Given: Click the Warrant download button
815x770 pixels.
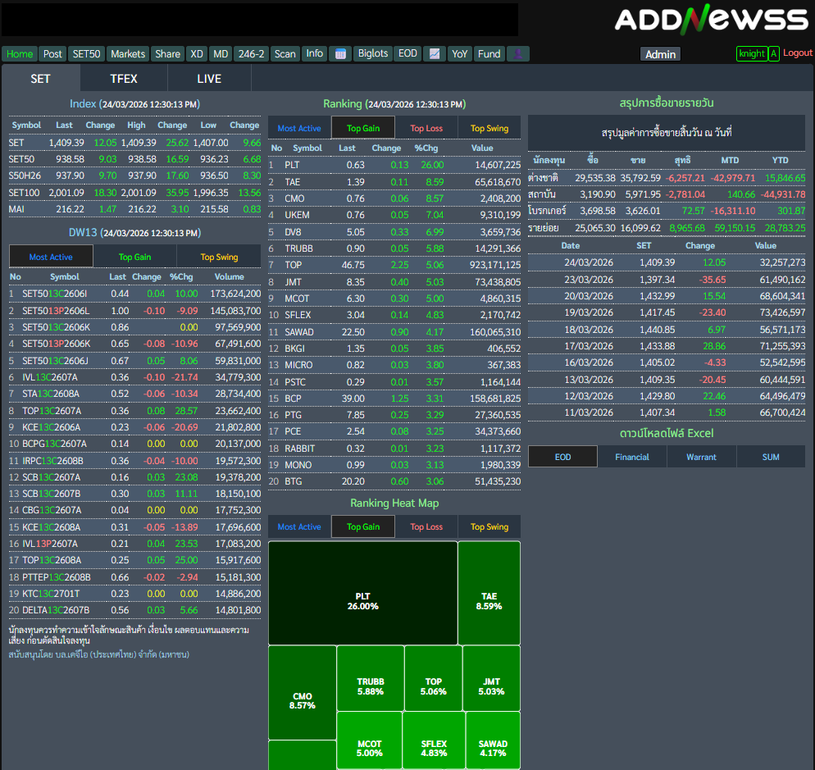Looking at the screenshot, I should pos(701,457).
